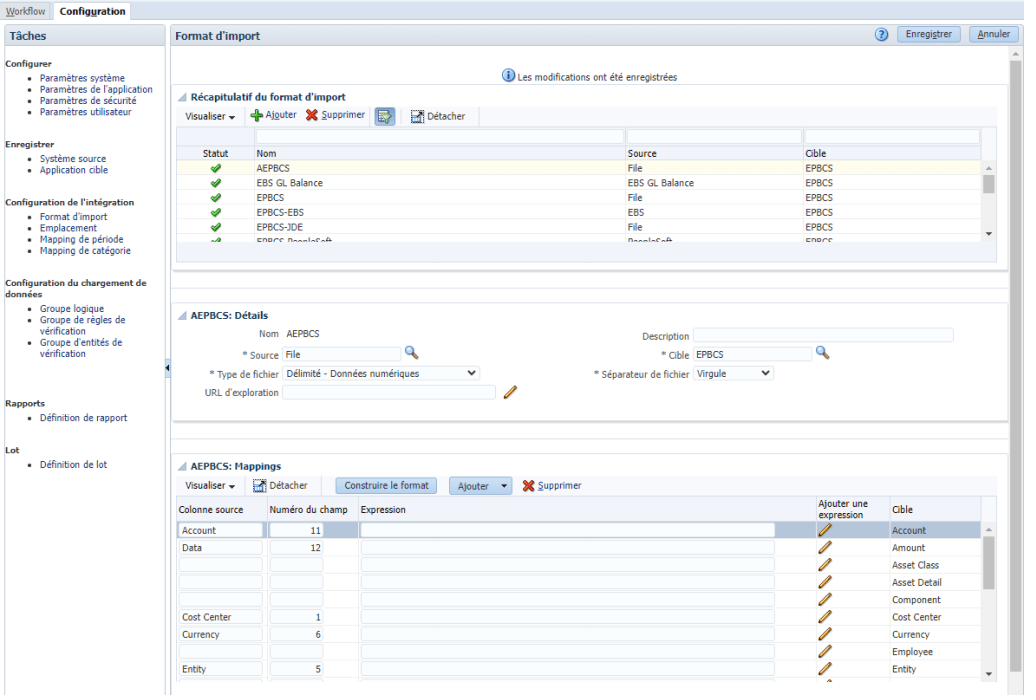Open Paramètres système link

(82, 78)
